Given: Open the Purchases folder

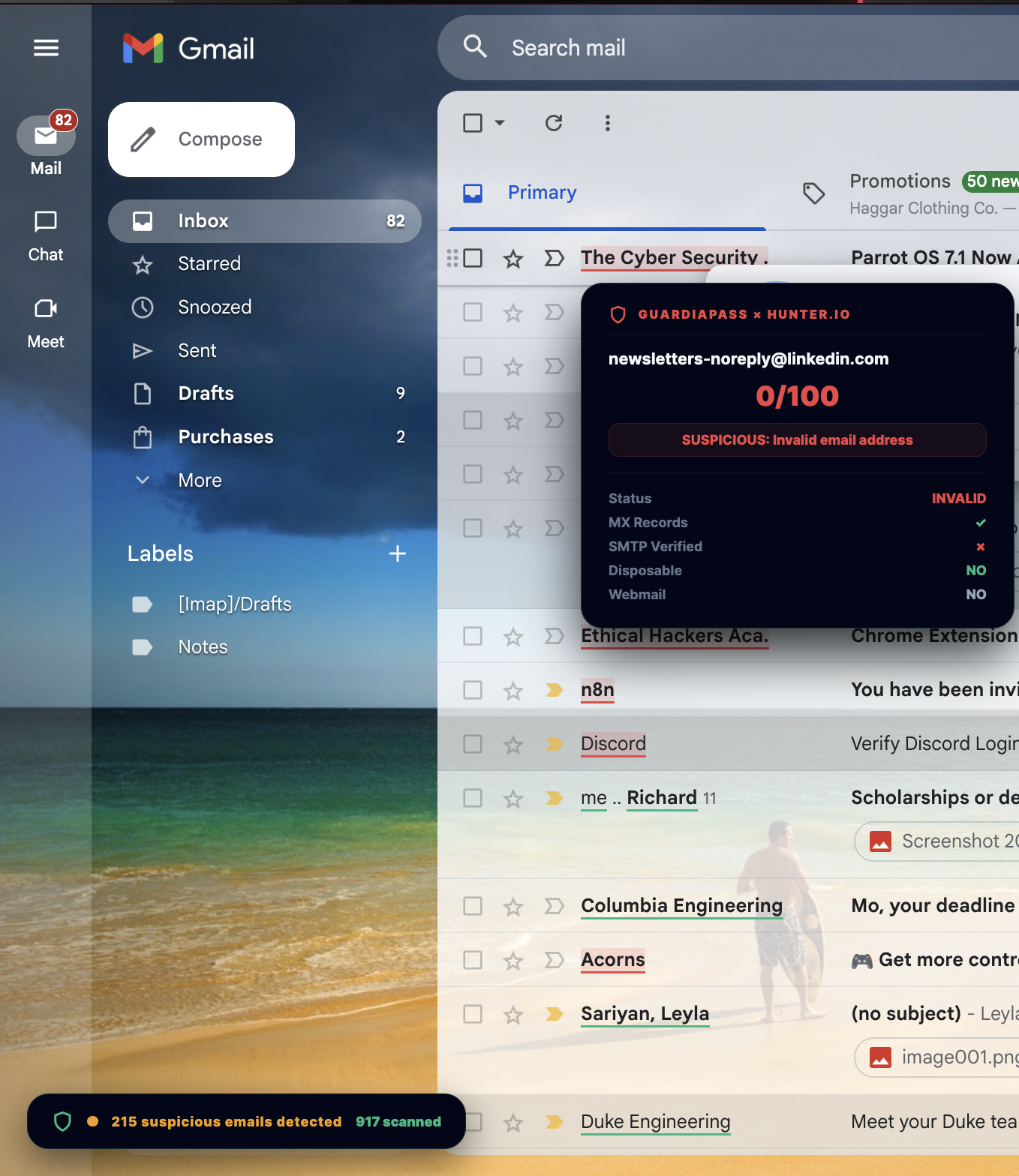Looking at the screenshot, I should point(265,437).
